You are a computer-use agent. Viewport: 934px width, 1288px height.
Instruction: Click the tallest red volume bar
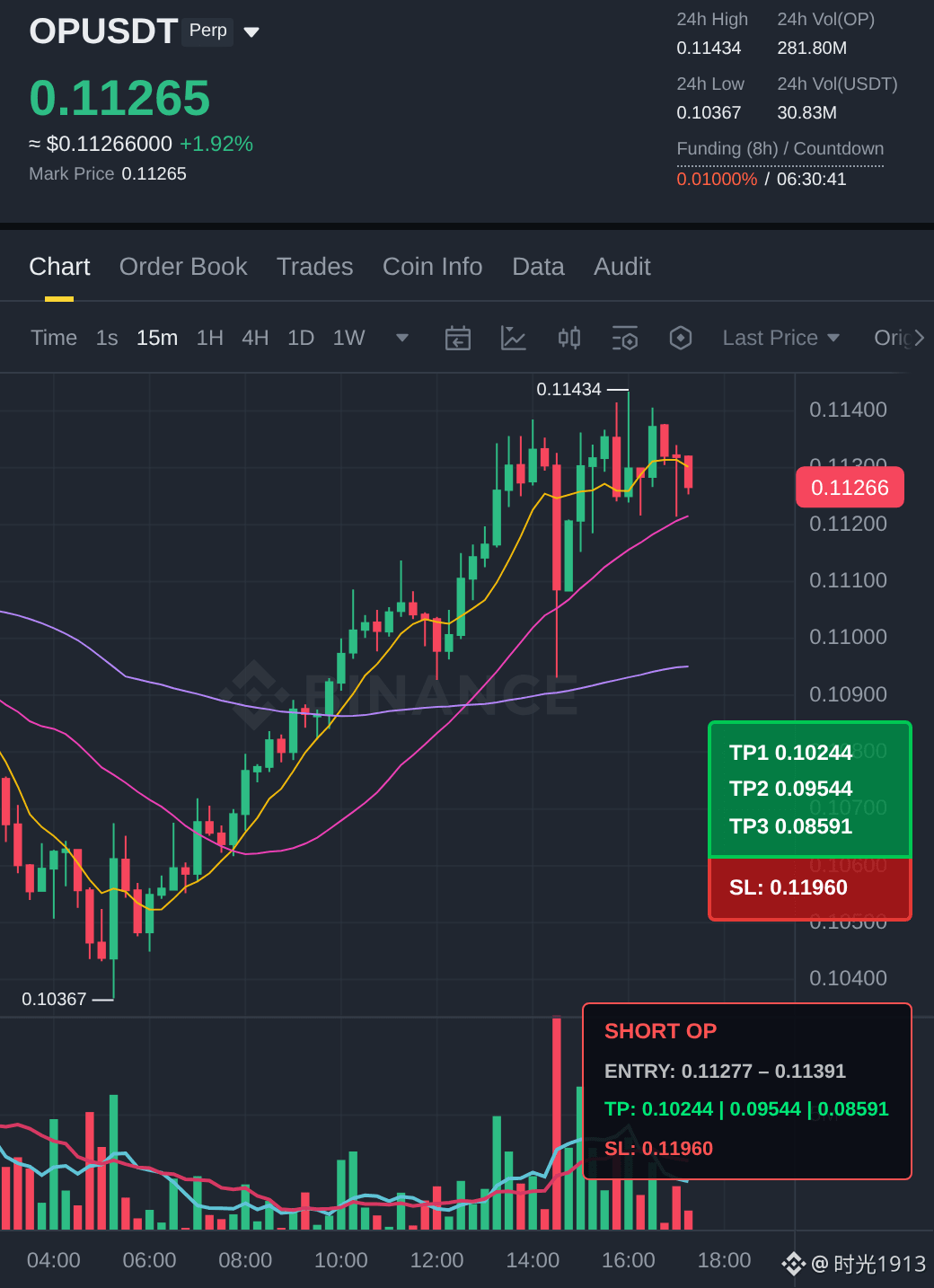(x=557, y=1123)
